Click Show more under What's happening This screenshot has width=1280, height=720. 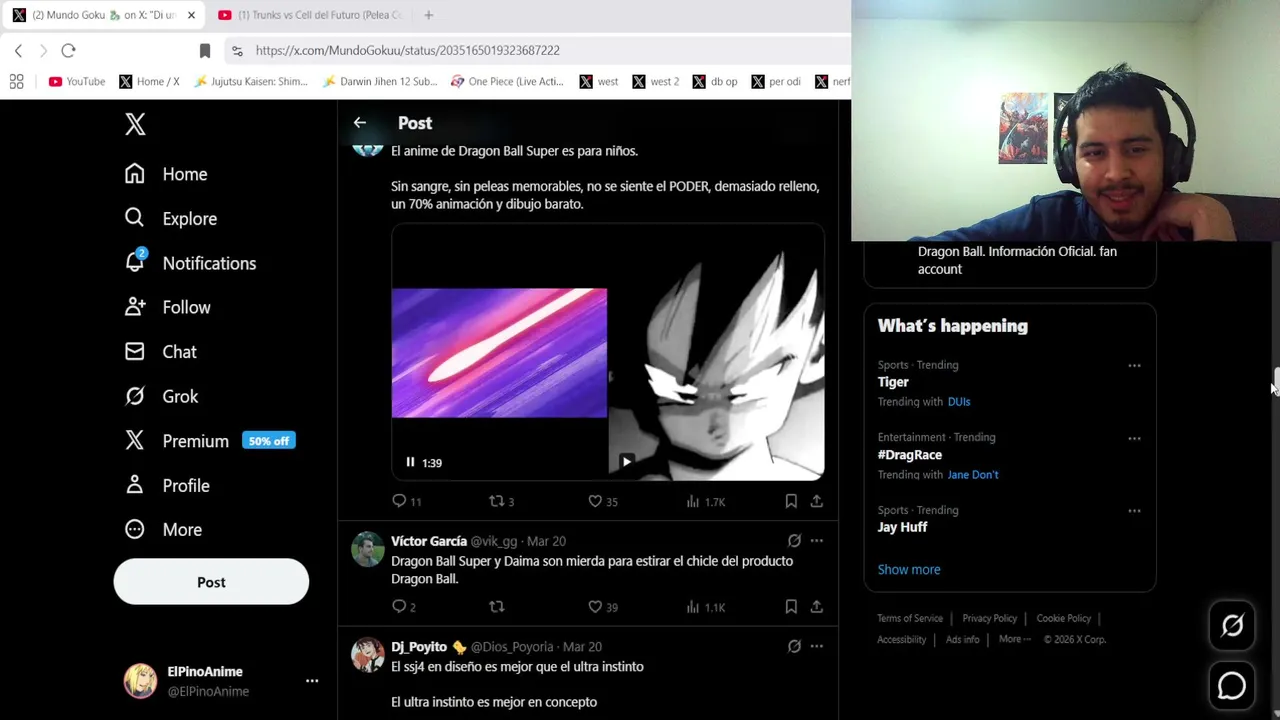point(909,569)
